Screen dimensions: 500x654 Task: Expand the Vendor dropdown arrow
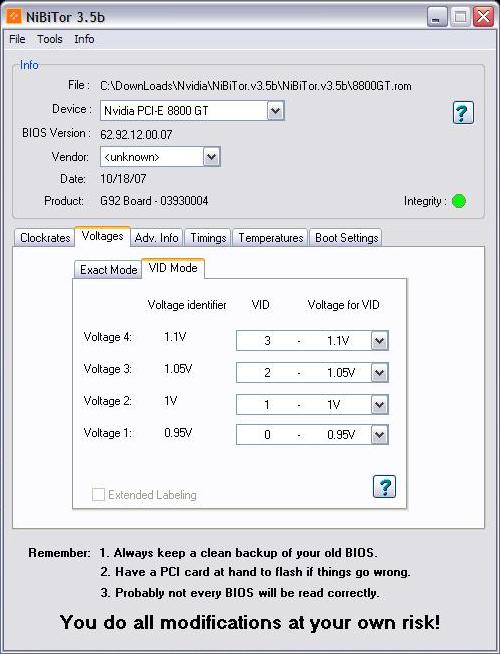pyautogui.click(x=211, y=157)
